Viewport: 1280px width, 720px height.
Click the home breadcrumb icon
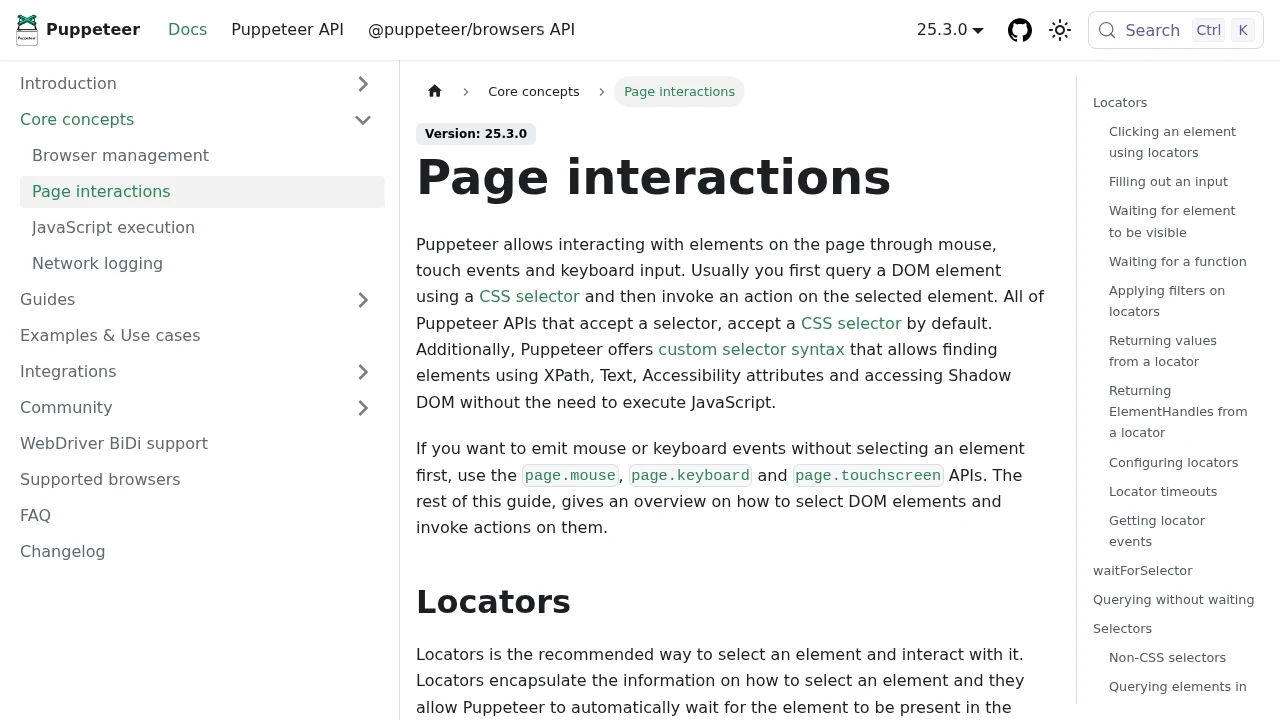[x=434, y=91]
